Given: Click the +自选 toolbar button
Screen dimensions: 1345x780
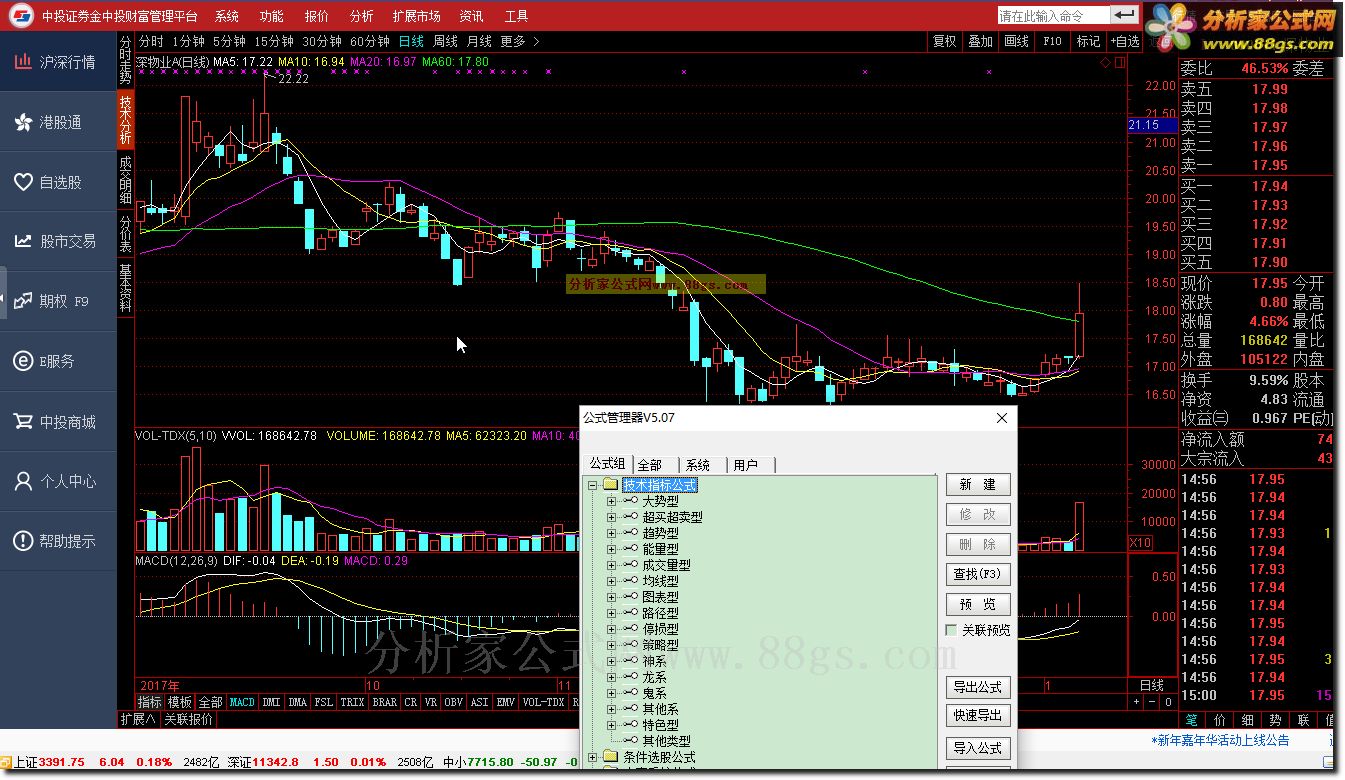Looking at the screenshot, I should pyautogui.click(x=1125, y=41).
